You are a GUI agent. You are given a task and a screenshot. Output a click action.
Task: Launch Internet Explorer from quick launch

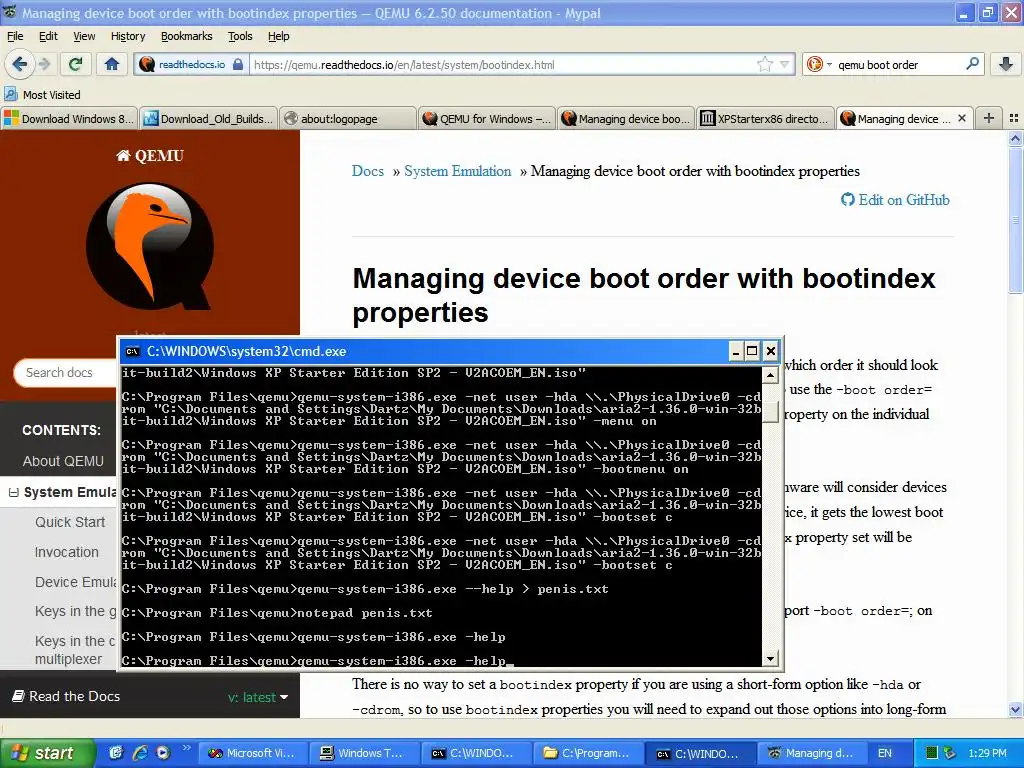pyautogui.click(x=139, y=753)
